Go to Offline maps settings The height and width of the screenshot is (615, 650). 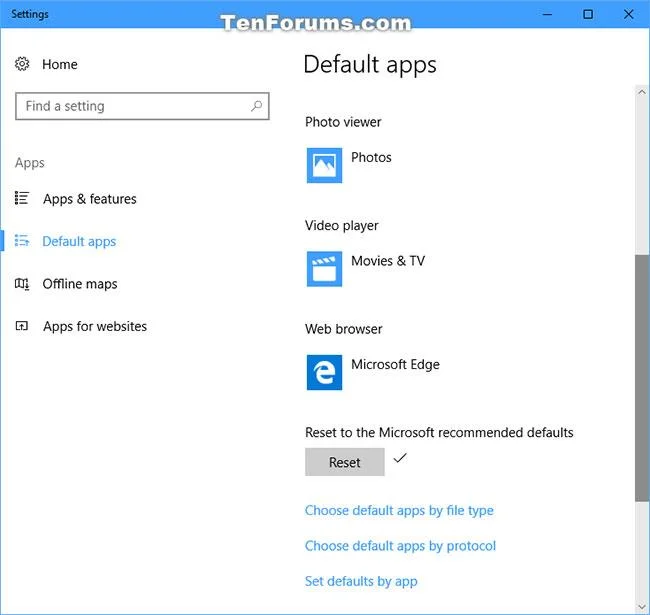[x=80, y=284]
